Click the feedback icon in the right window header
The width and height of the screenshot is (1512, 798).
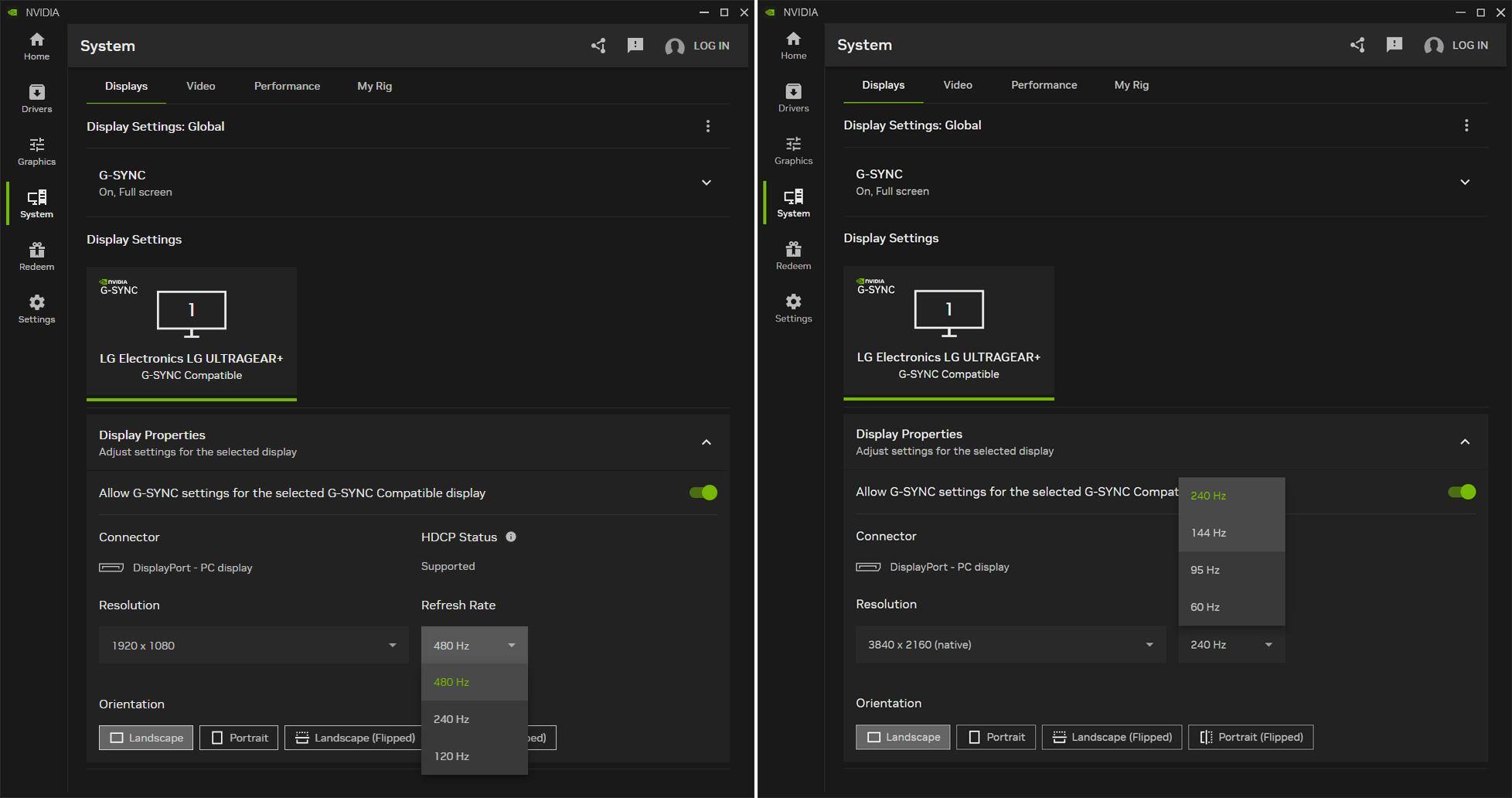click(1394, 45)
